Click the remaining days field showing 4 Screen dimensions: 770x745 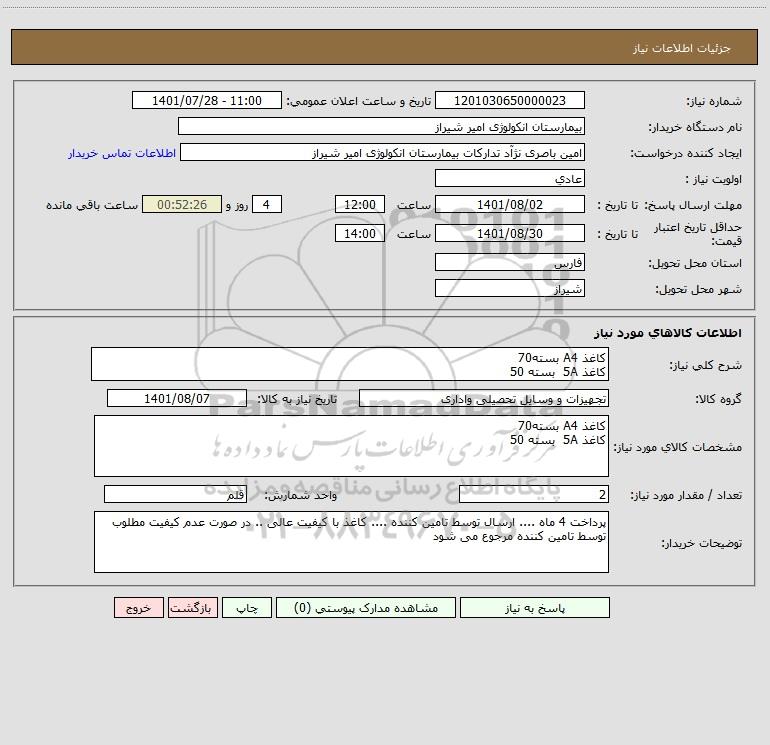pyautogui.click(x=267, y=204)
